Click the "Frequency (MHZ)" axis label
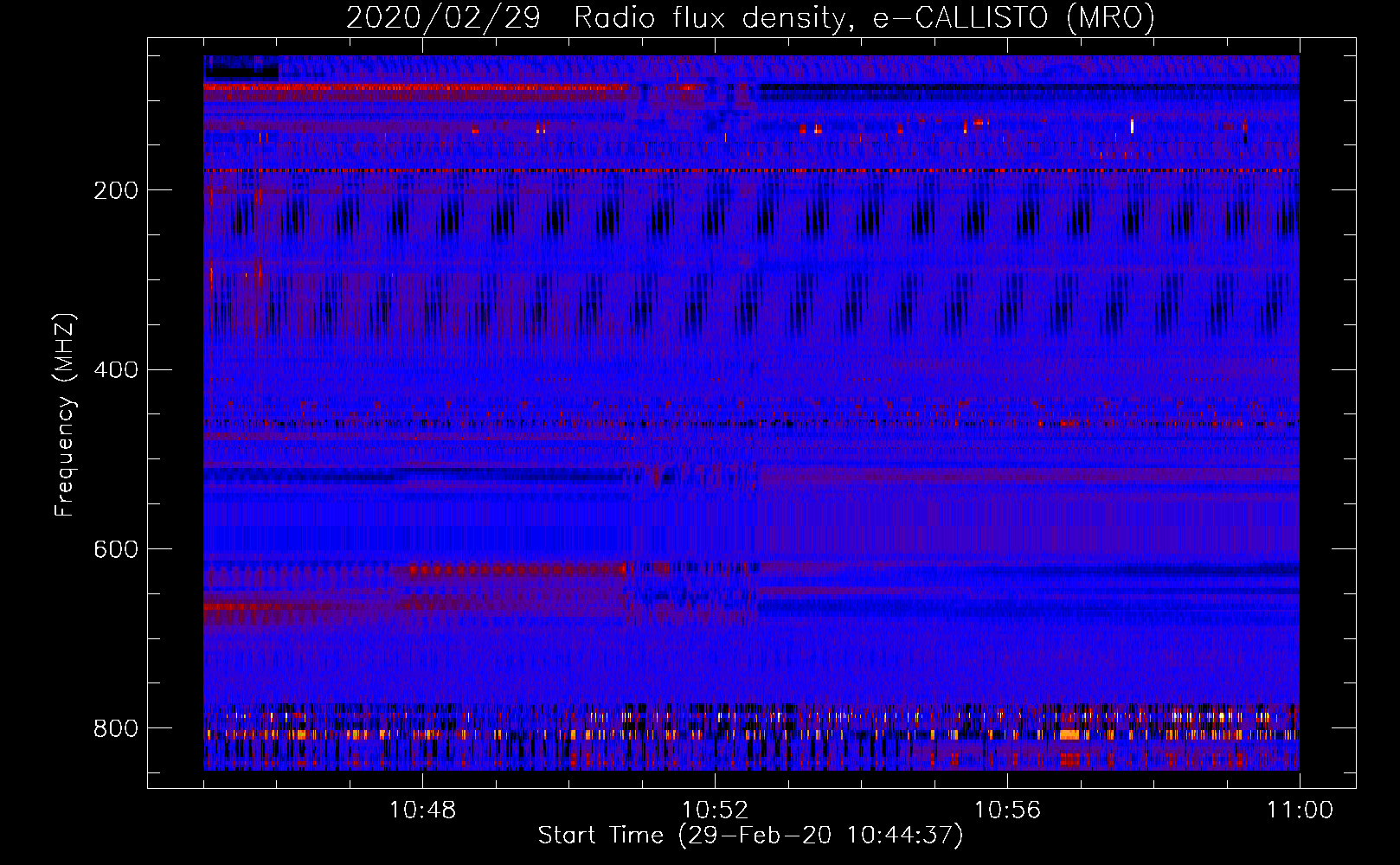Viewport: 1400px width, 865px height. (65, 414)
